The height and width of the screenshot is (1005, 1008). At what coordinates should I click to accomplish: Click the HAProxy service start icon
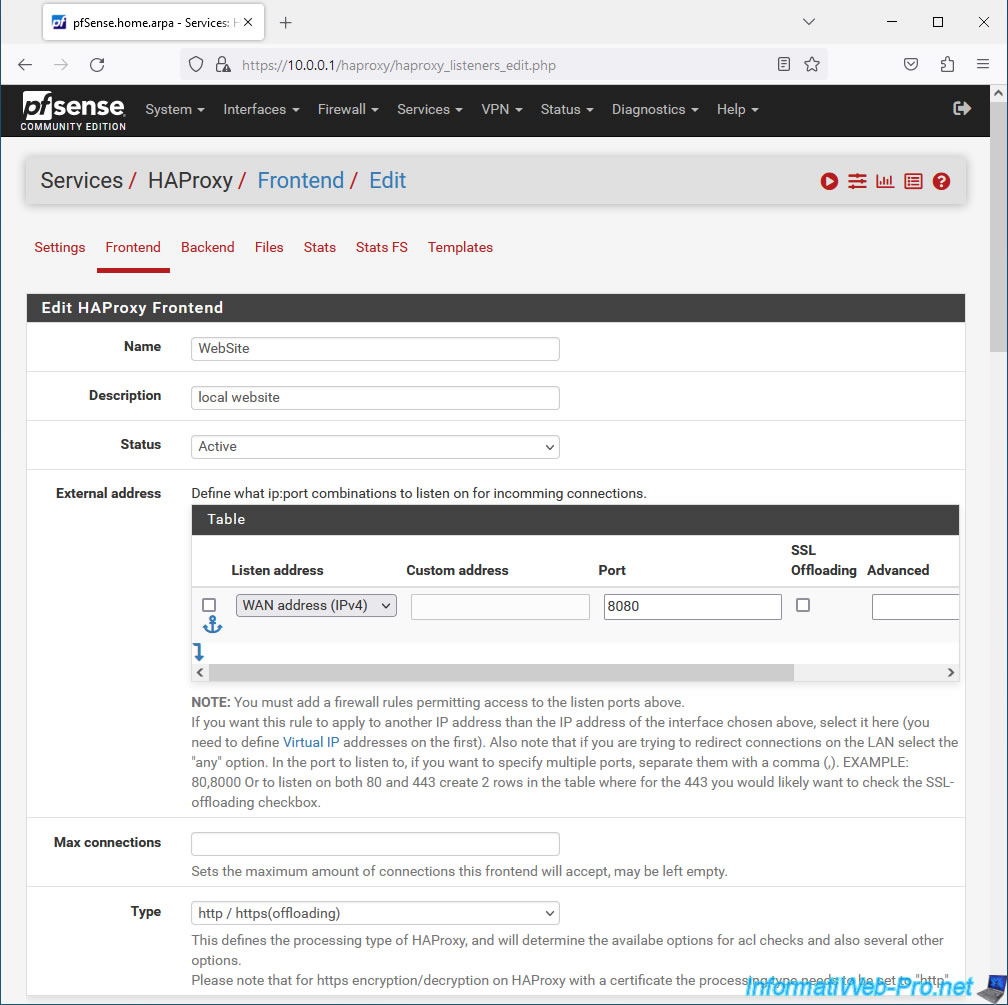tap(829, 181)
